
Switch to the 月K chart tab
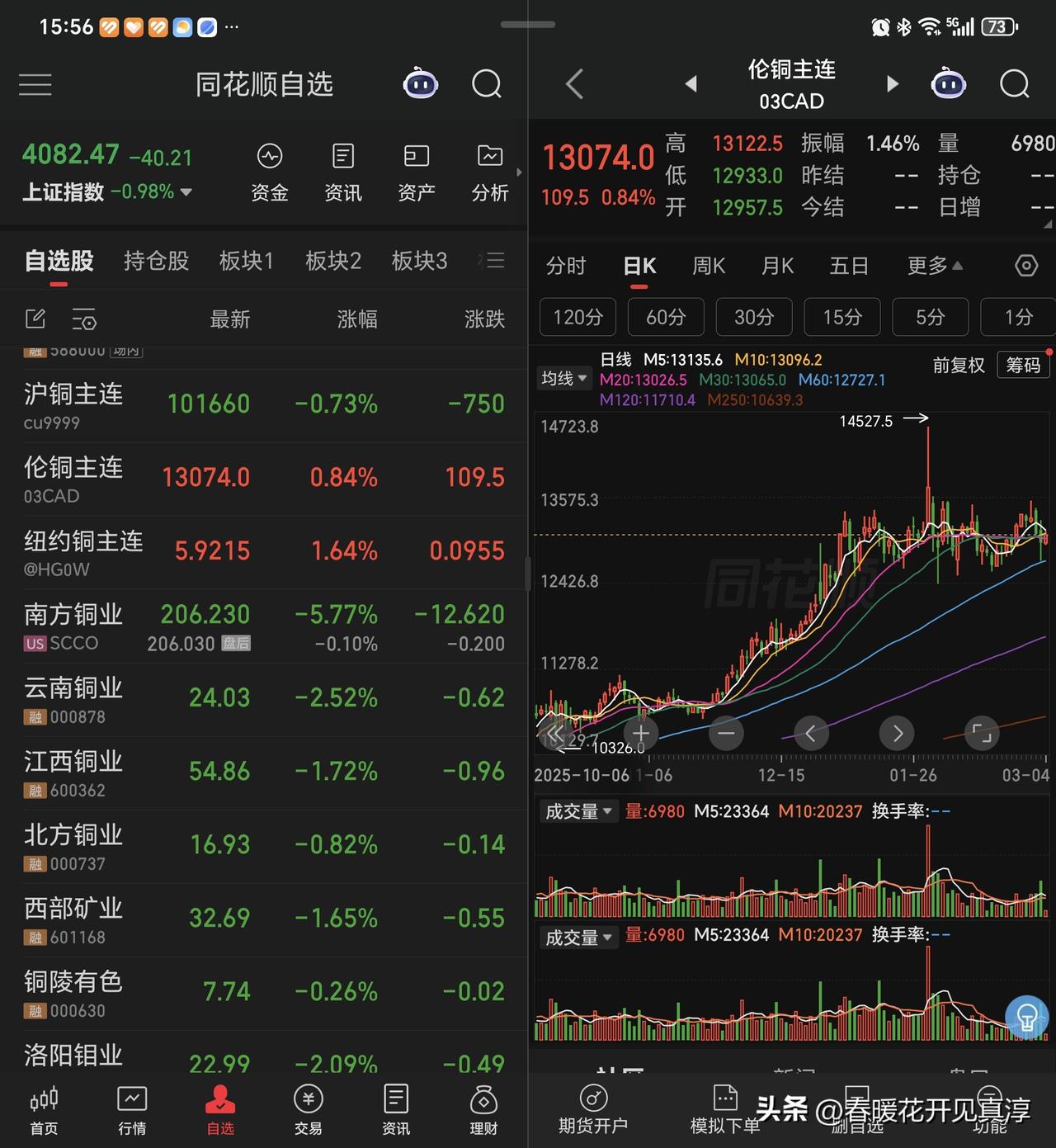coord(777,266)
